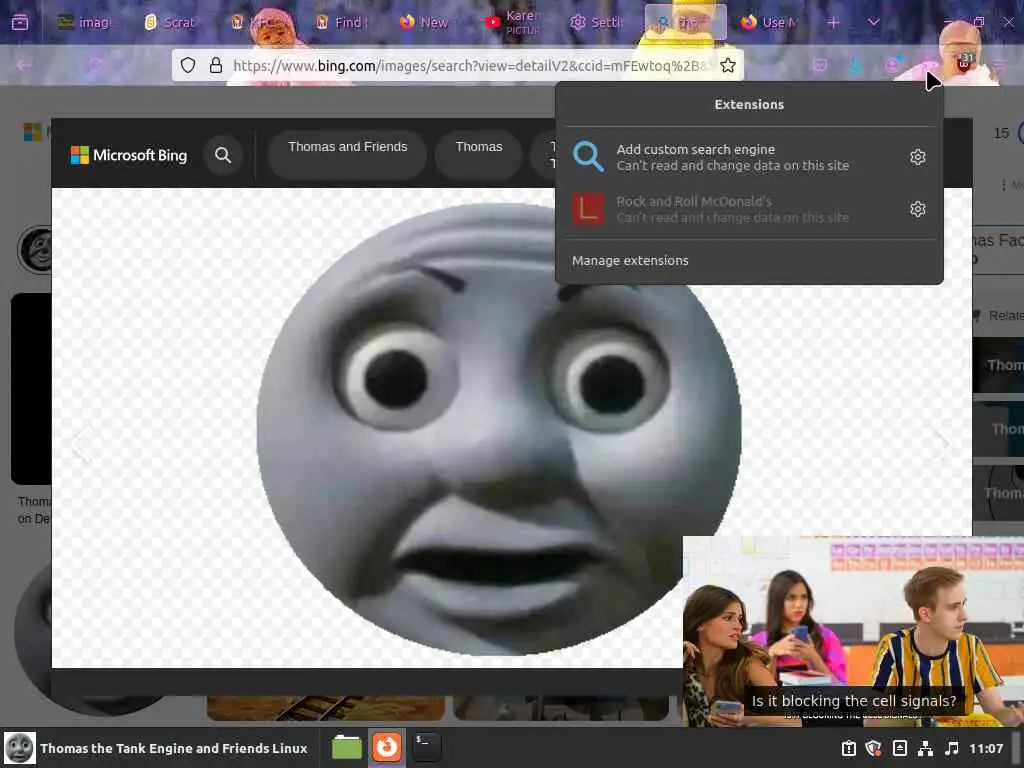Open the downloads arrow icon
1024x768 pixels.
point(856,65)
